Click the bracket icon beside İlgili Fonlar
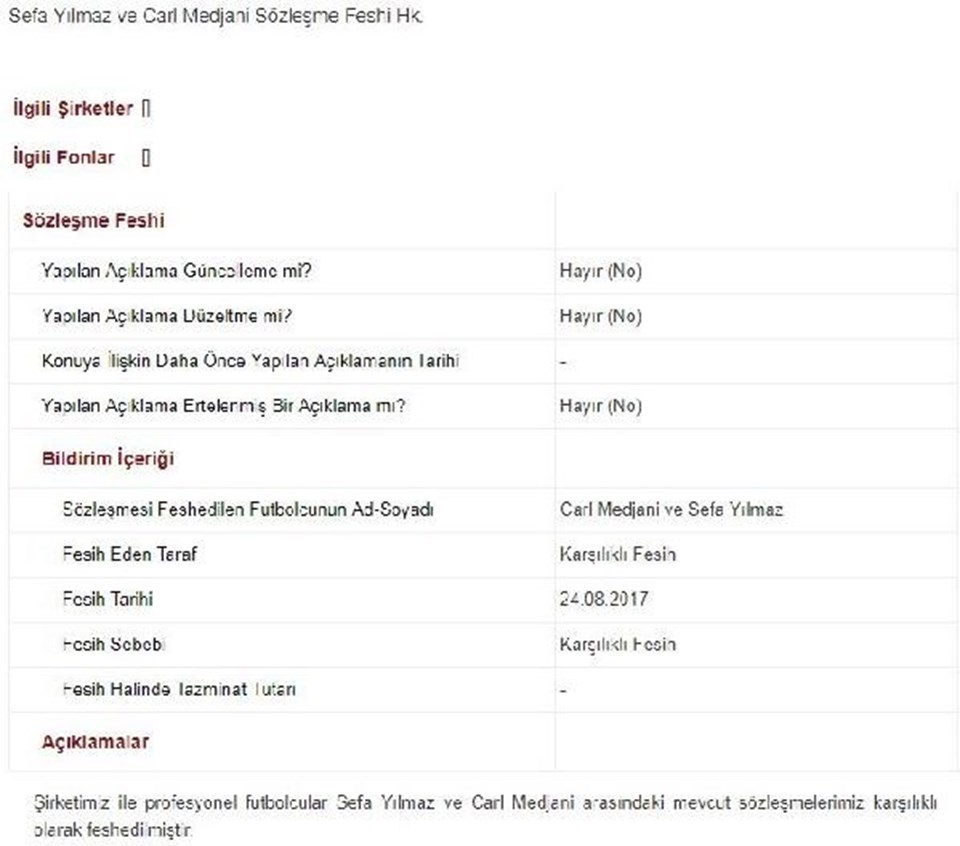 (x=146, y=157)
